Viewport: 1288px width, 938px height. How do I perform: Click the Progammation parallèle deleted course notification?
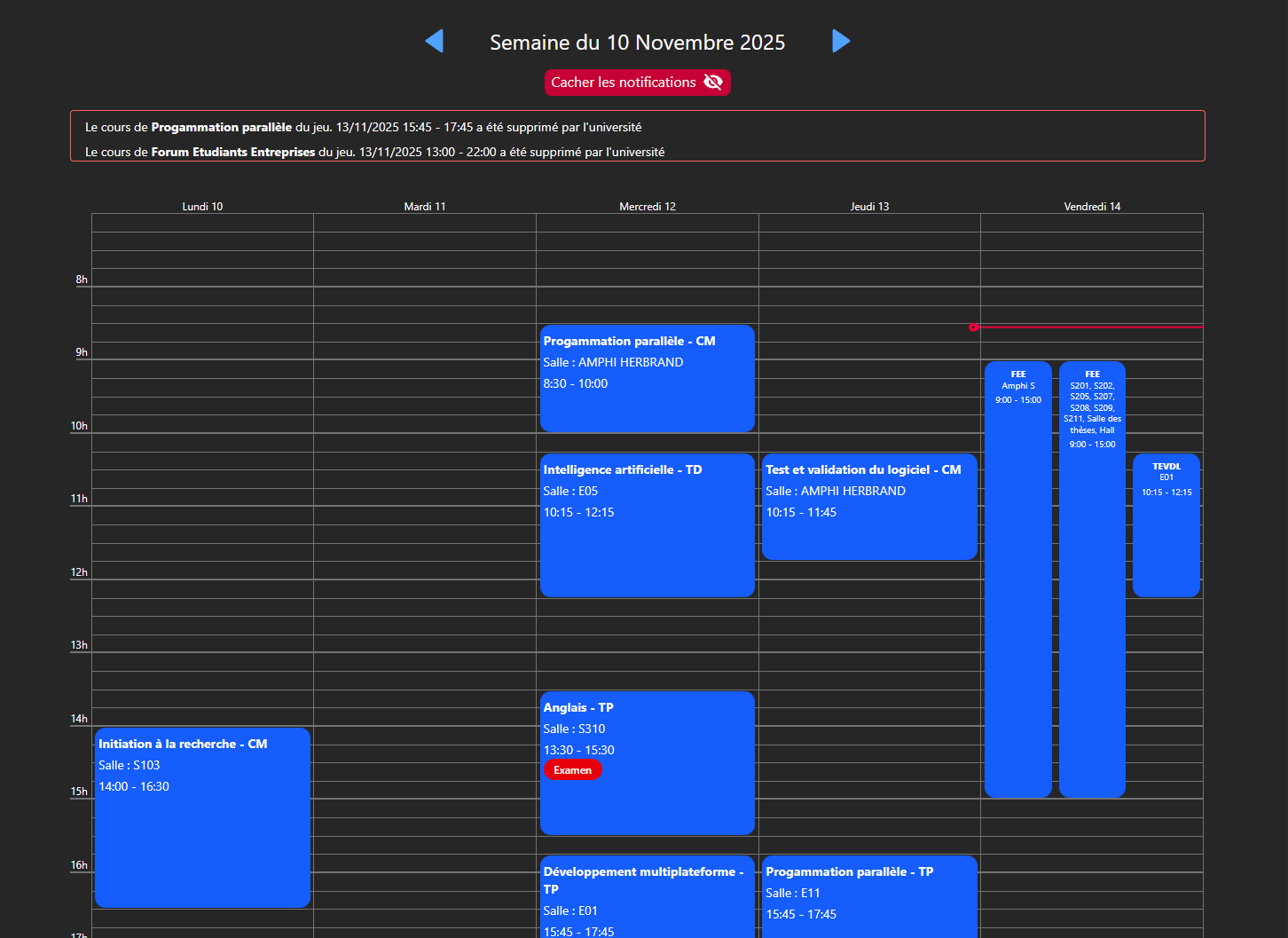pyautogui.click(x=363, y=127)
